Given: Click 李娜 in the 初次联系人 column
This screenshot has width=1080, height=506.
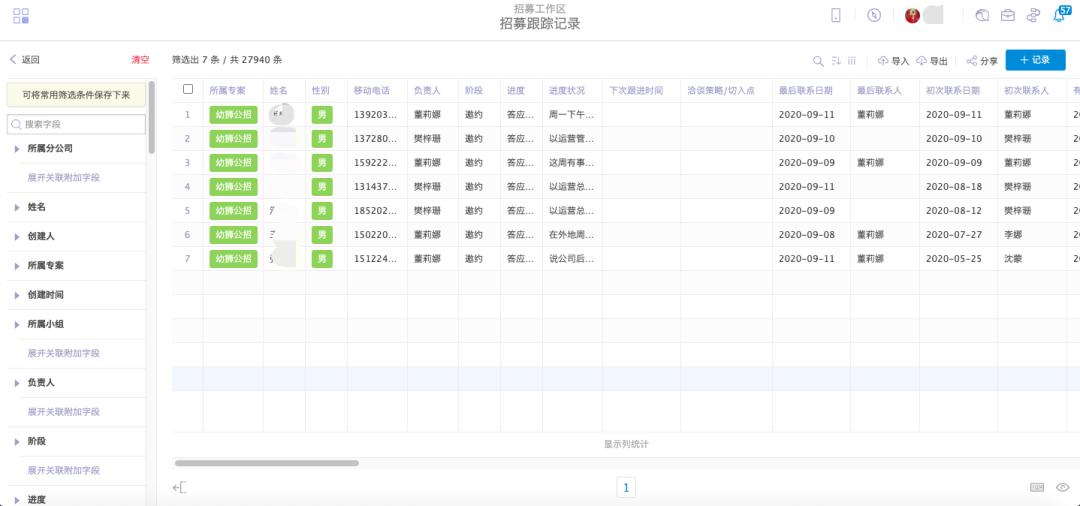Looking at the screenshot, I should pos(1013,235).
